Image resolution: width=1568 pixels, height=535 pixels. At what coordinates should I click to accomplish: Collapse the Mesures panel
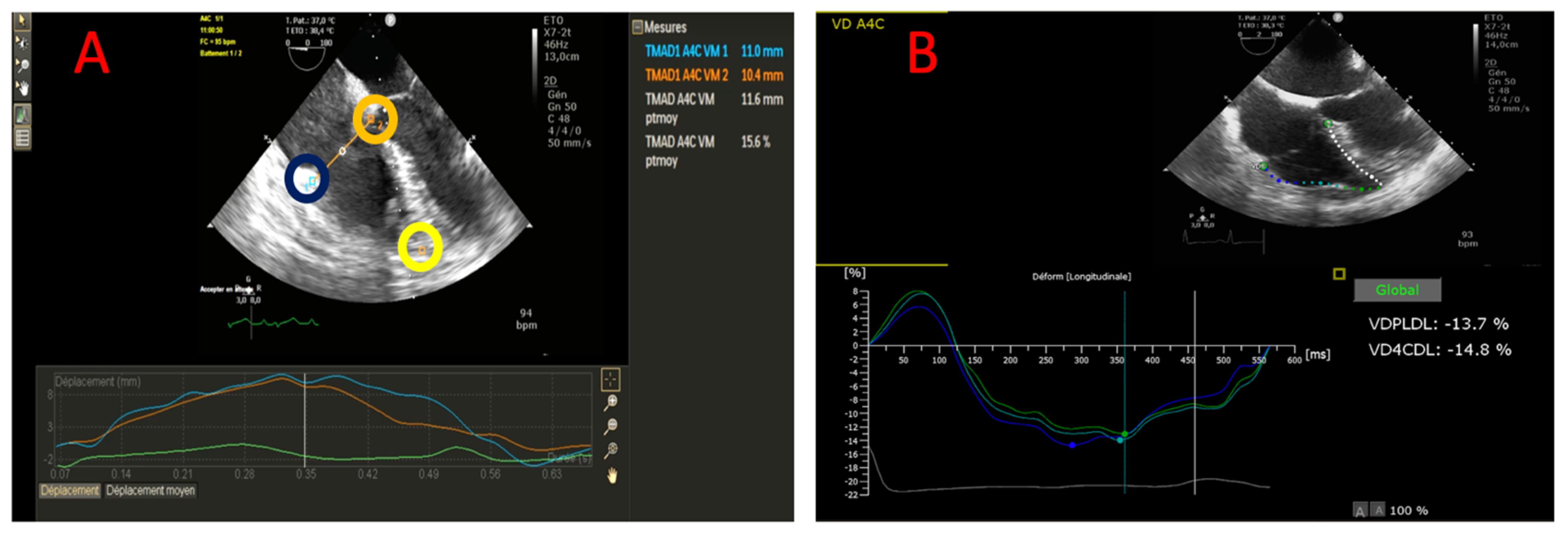(x=637, y=27)
